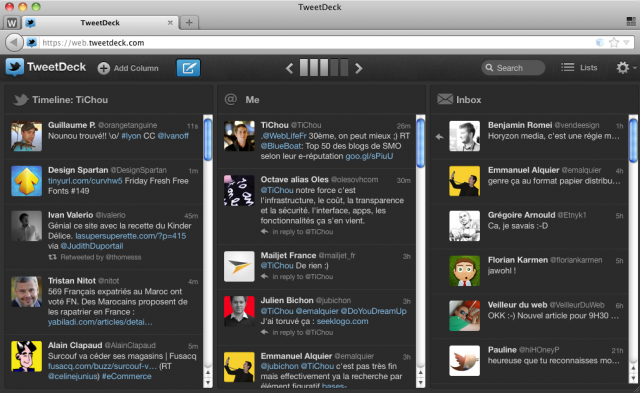Close the TweetDeck browser tab
Viewport: 640px width, 393px height.
pos(170,23)
